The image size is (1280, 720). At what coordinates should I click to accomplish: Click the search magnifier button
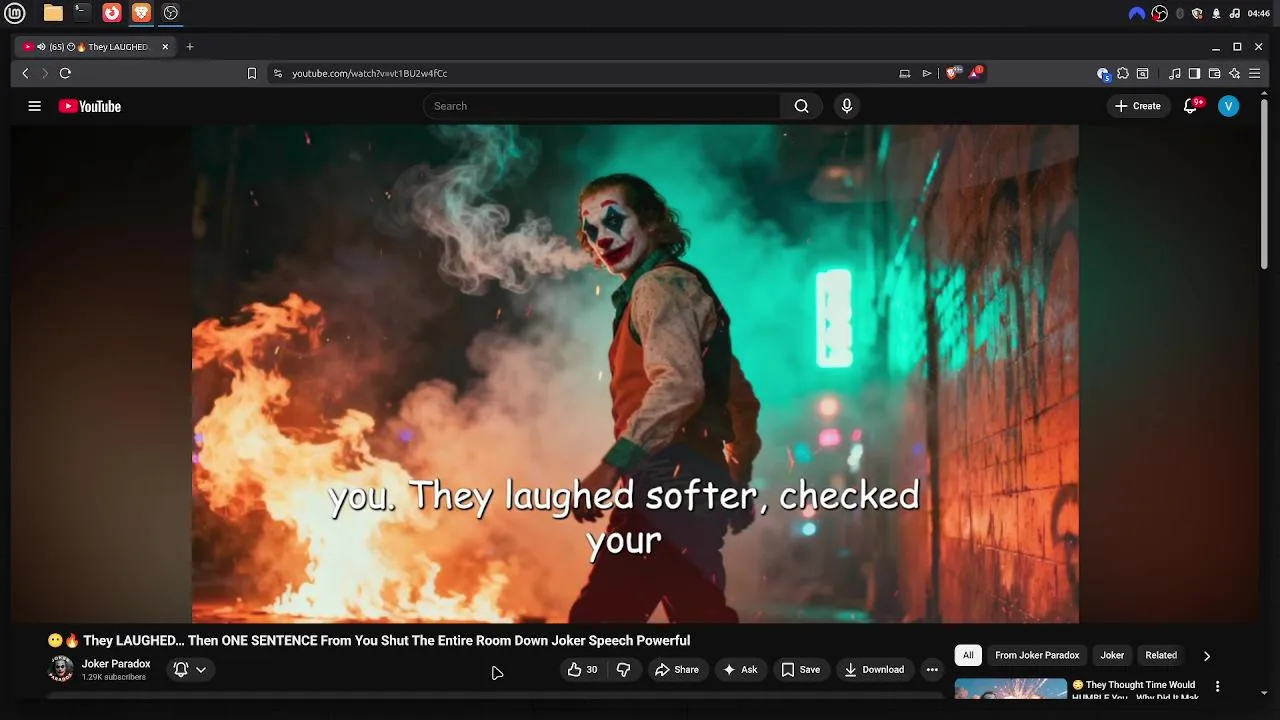point(801,106)
